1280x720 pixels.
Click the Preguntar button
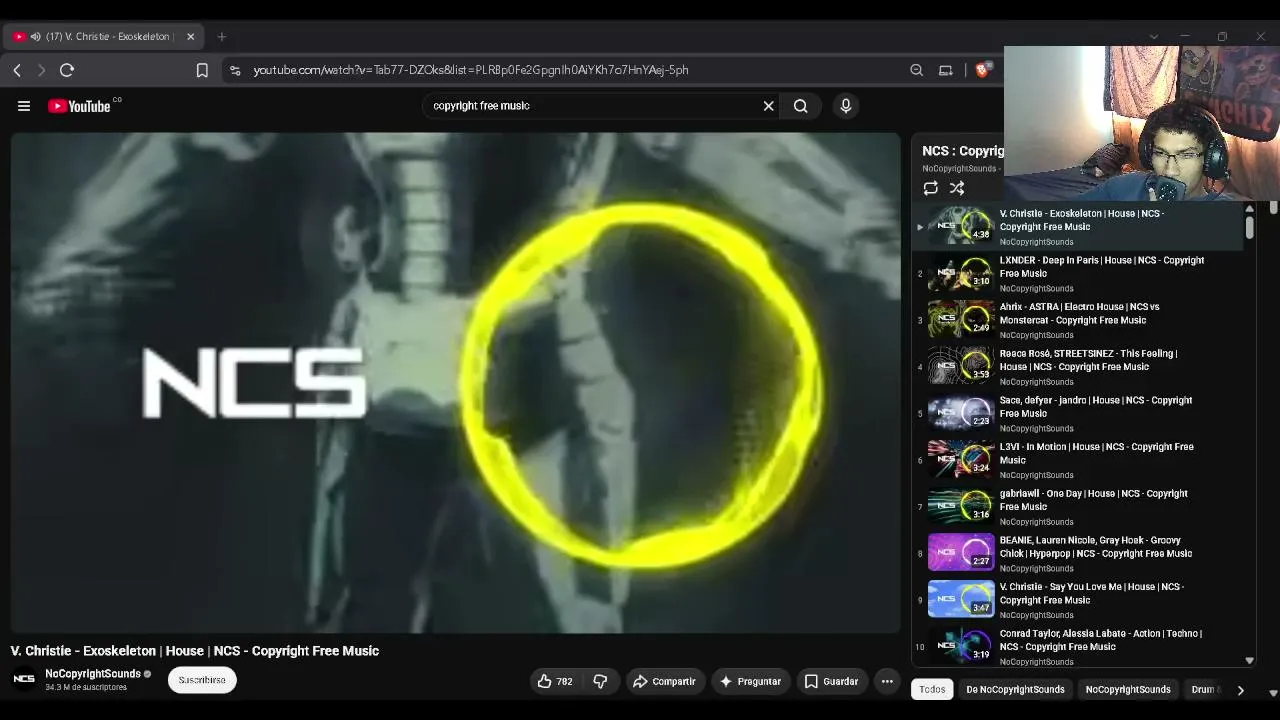point(750,681)
